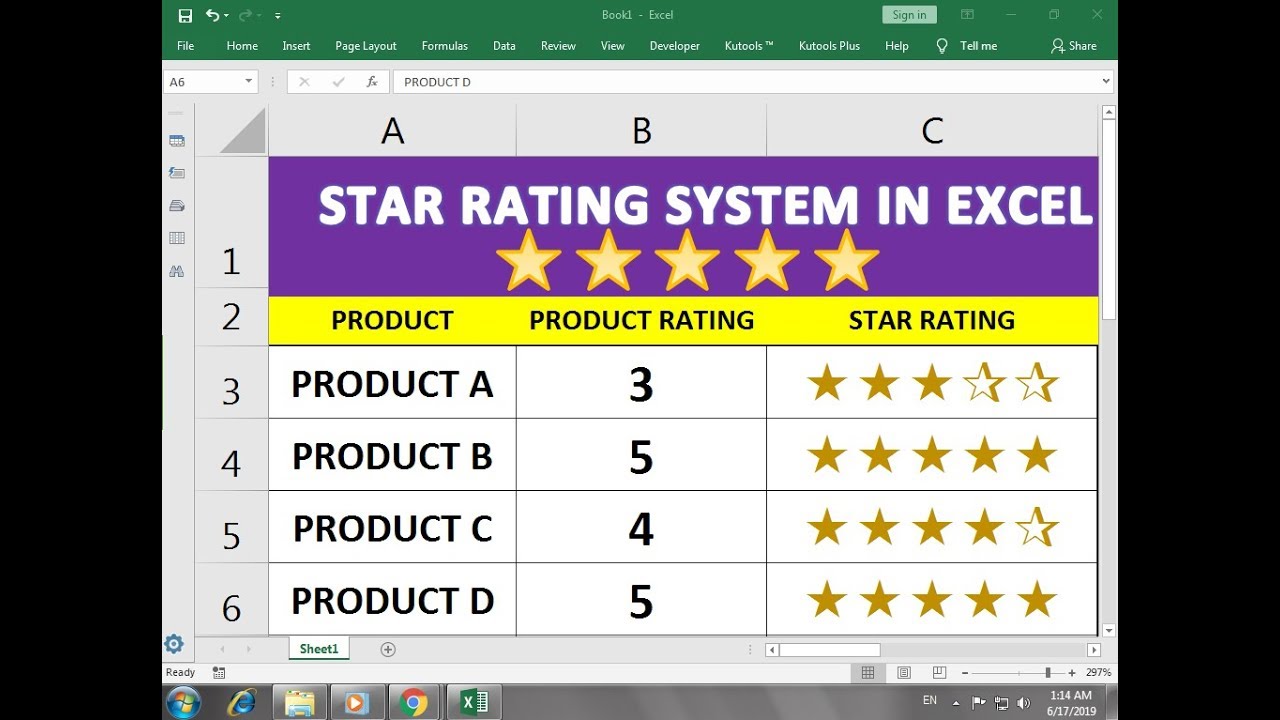This screenshot has height=720, width=1280.
Task: Switch to Normal view
Action: pyautogui.click(x=868, y=673)
